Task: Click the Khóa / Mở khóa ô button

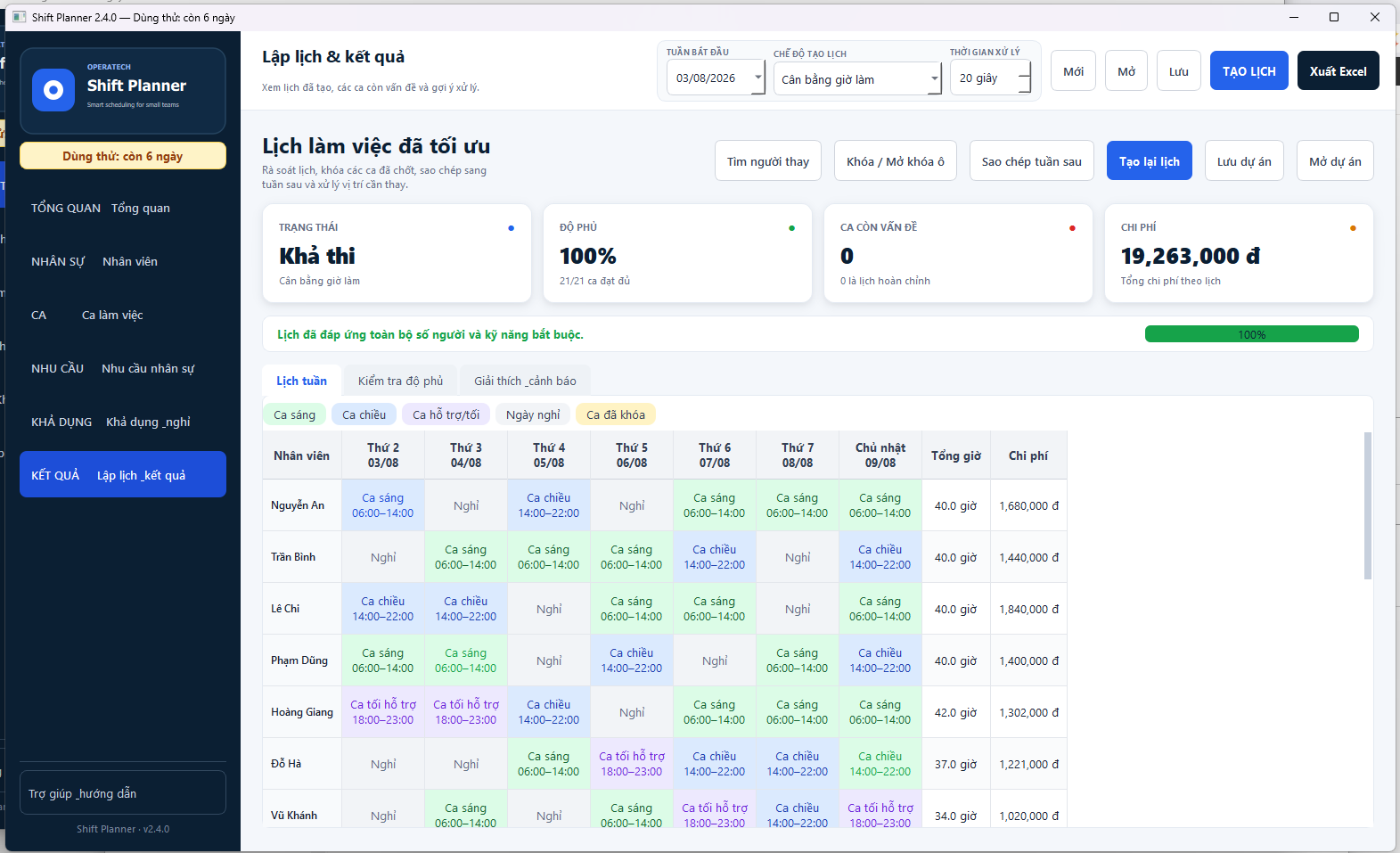Action: [895, 161]
